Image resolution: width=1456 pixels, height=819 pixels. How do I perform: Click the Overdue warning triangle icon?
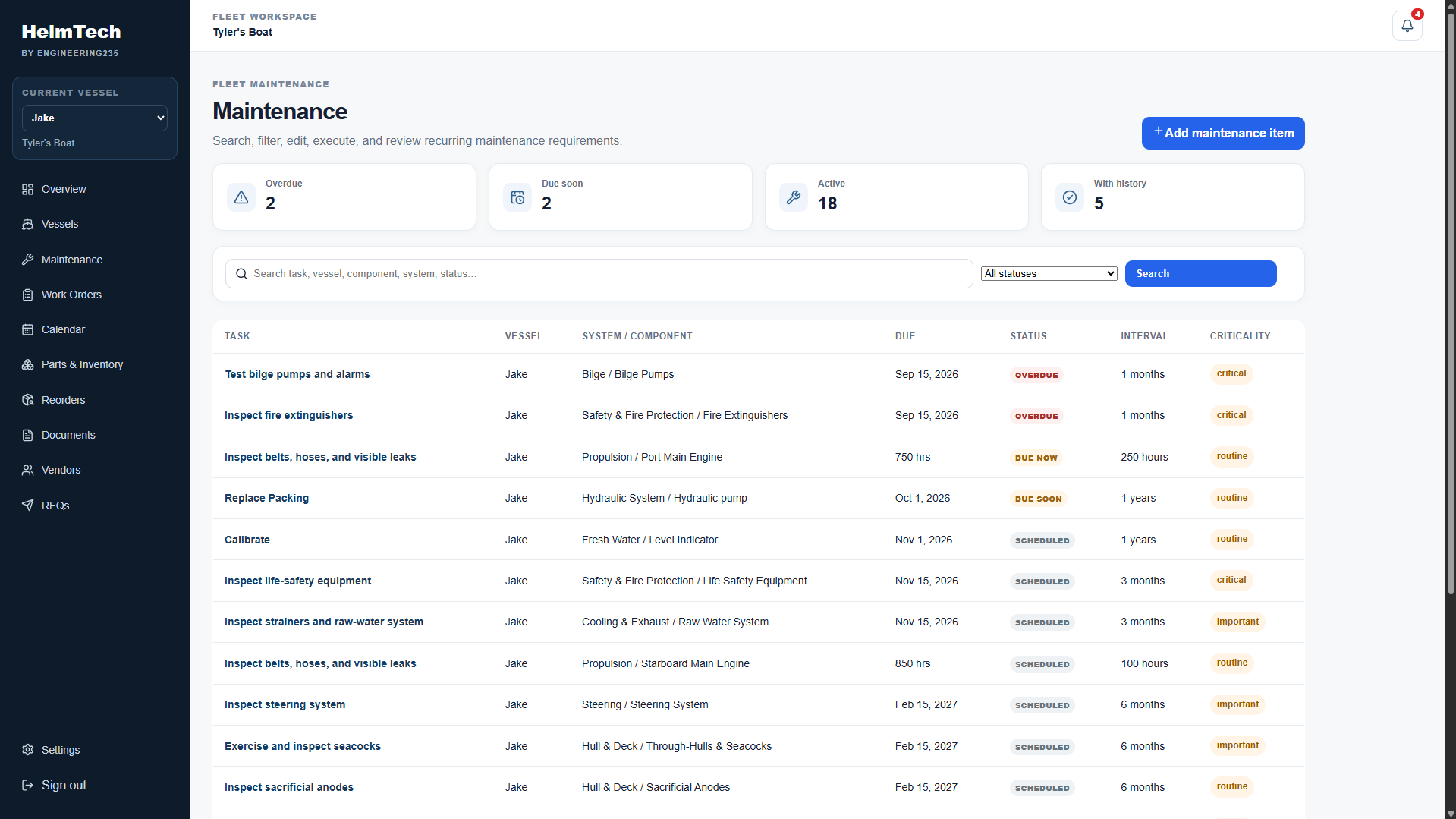241,197
